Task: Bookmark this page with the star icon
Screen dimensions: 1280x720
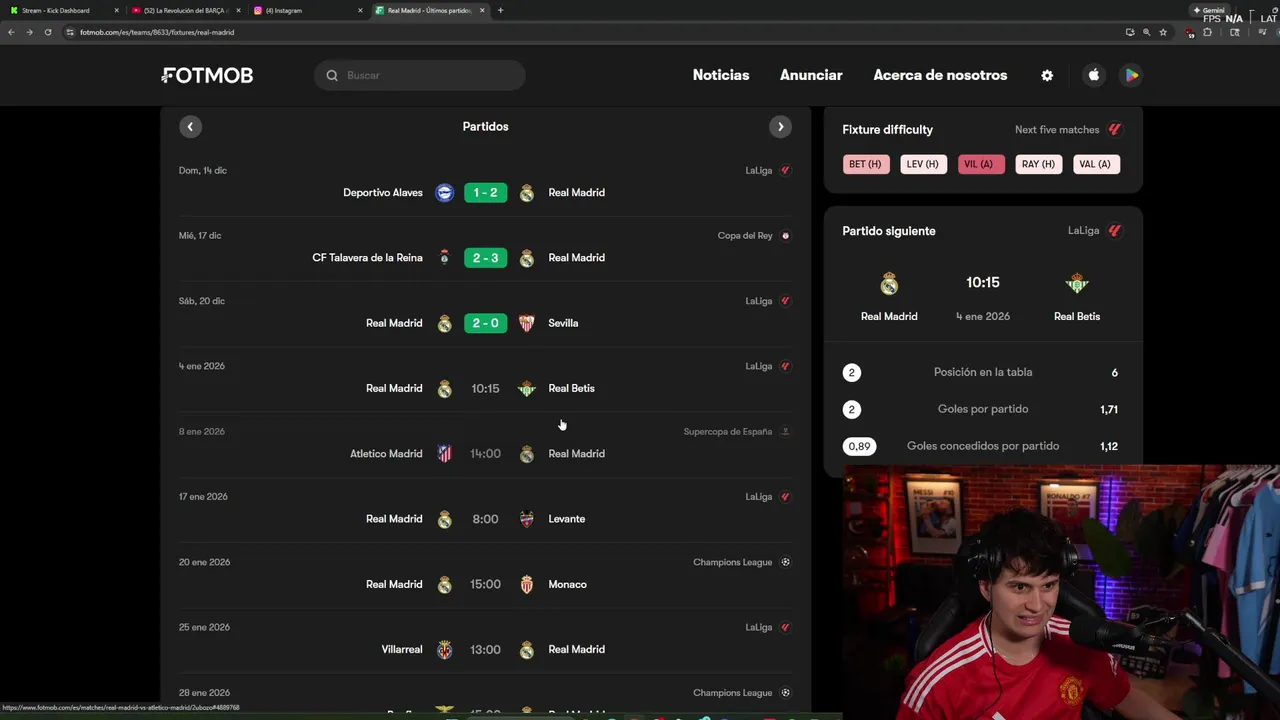Action: 1163,32
